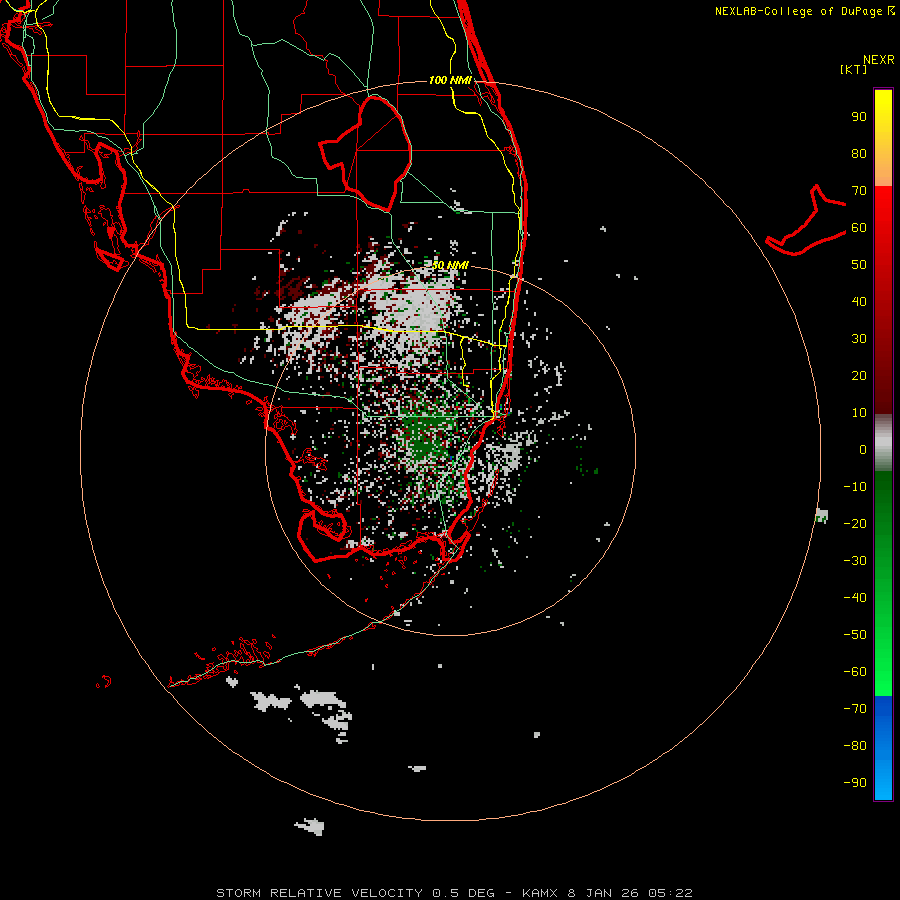
Task: Click the 30 value on the velocity scale
Action: tap(859, 339)
